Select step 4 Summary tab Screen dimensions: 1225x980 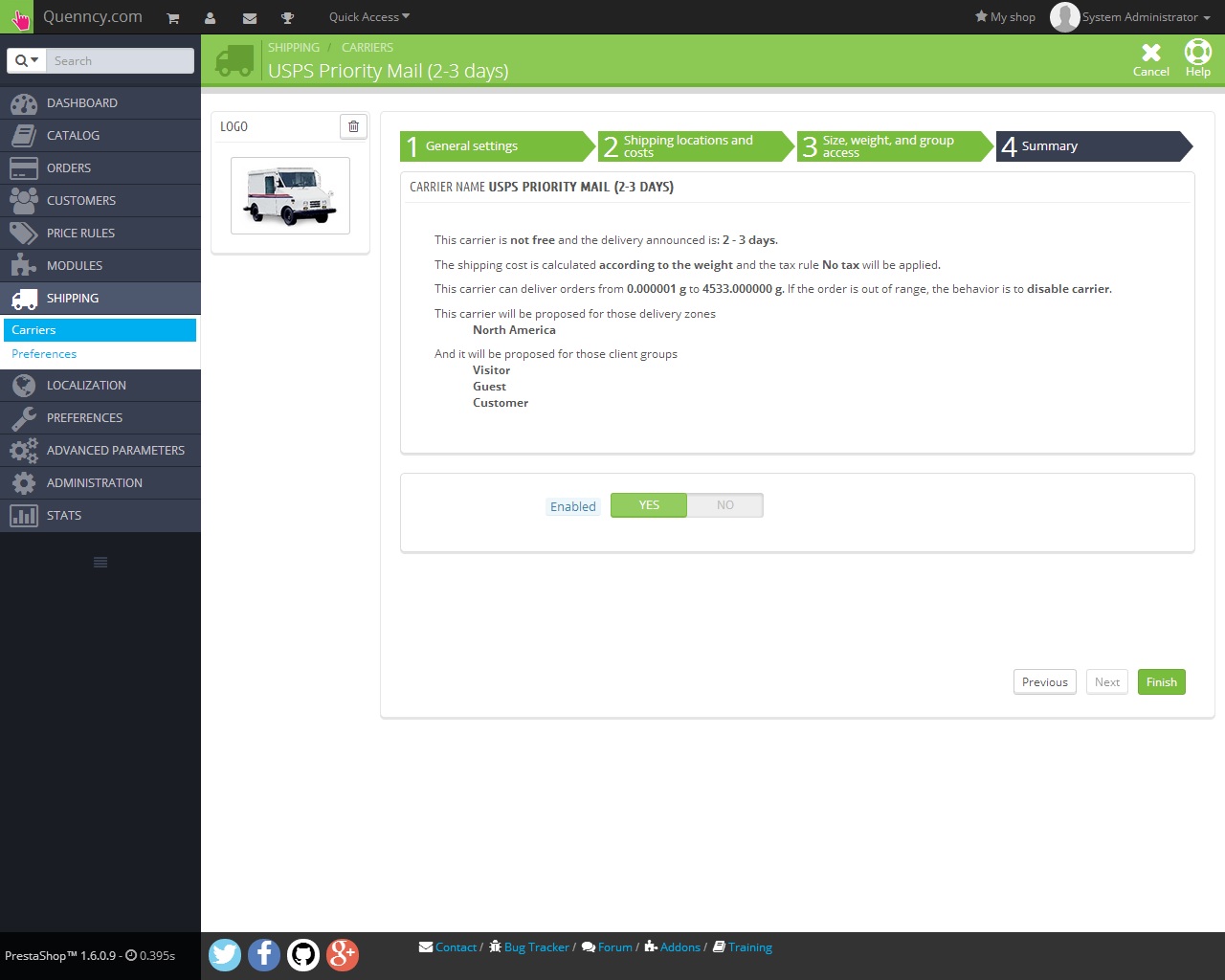coord(1095,146)
